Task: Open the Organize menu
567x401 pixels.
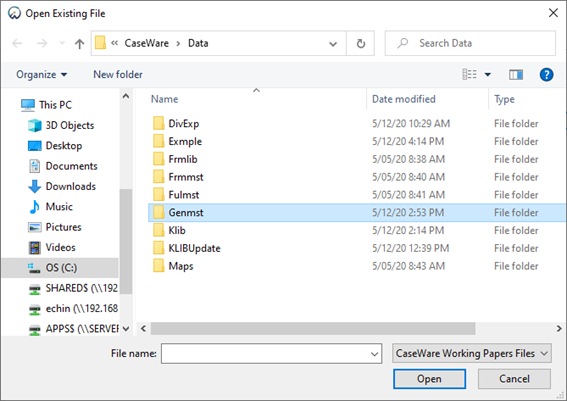Action: click(x=42, y=74)
